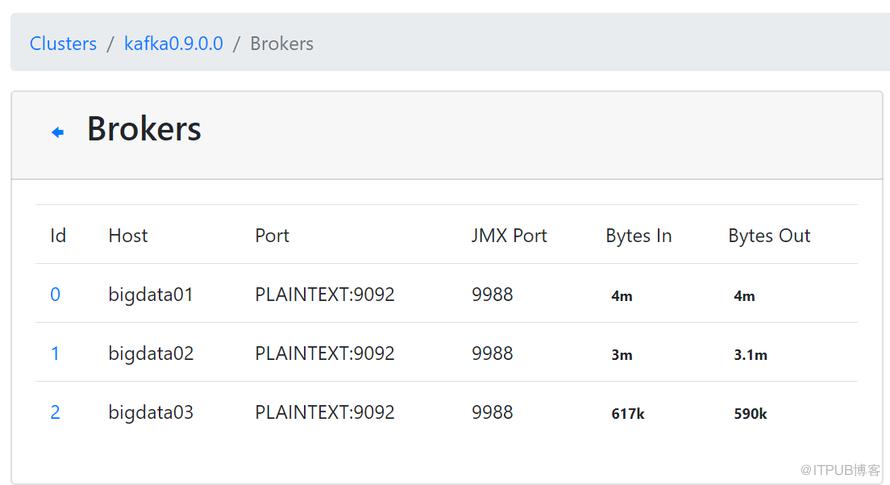Select the Brokers breadcrumb item
Screen dimensions: 890x485
282,44
